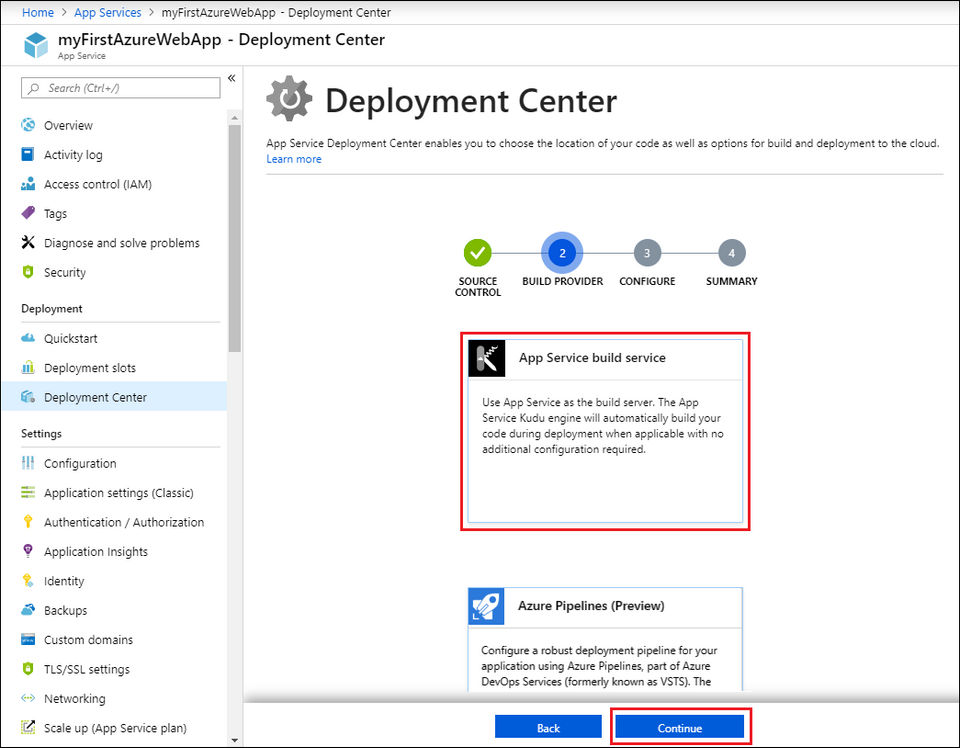Click the sidebar scroll-up arrow
Viewport: 960px width, 748px height.
[x=234, y=117]
